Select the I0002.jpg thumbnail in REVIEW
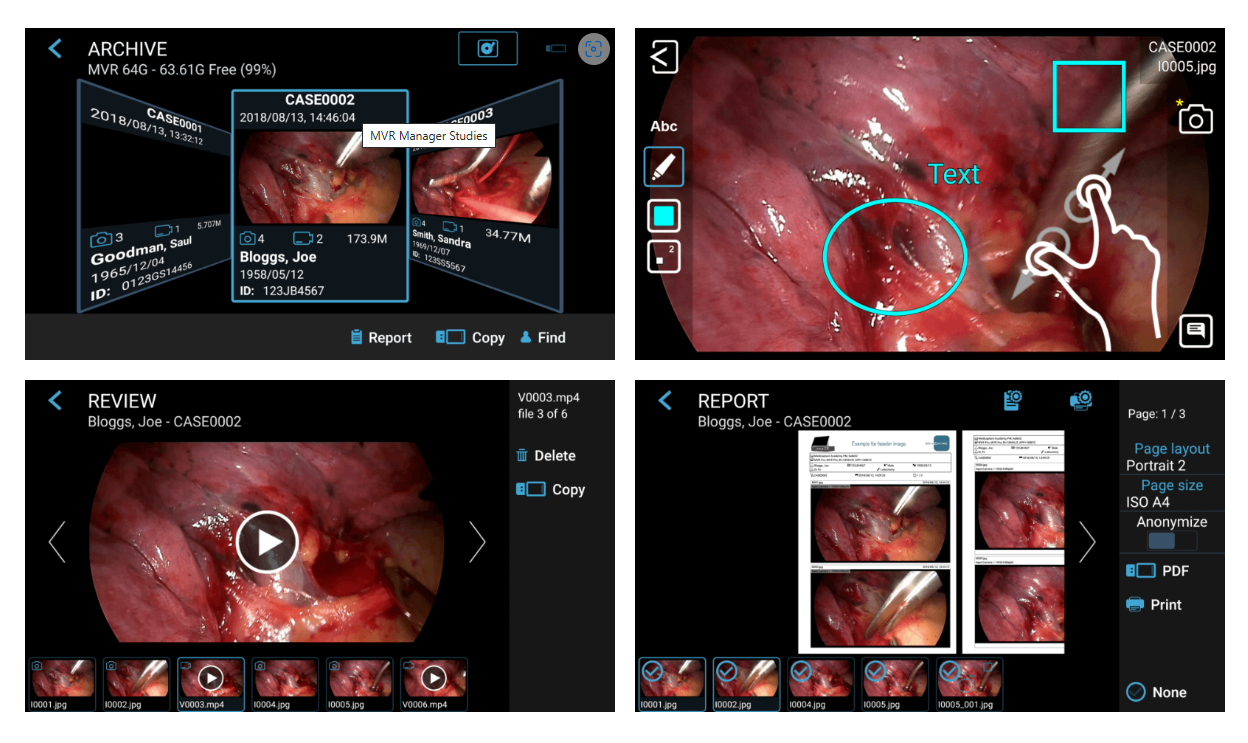1248x743 pixels. 136,684
